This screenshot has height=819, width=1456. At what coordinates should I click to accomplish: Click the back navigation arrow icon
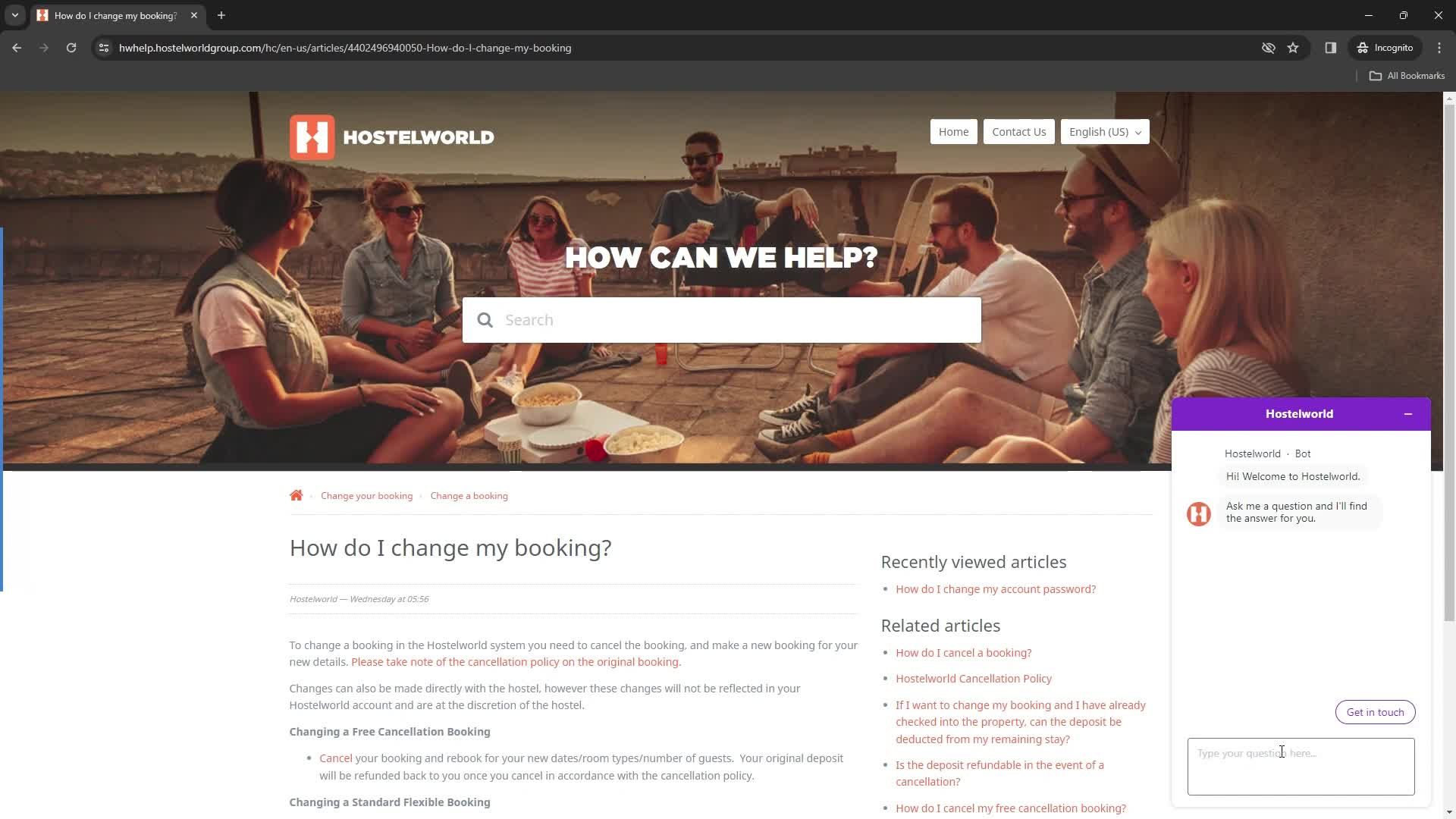(x=17, y=48)
